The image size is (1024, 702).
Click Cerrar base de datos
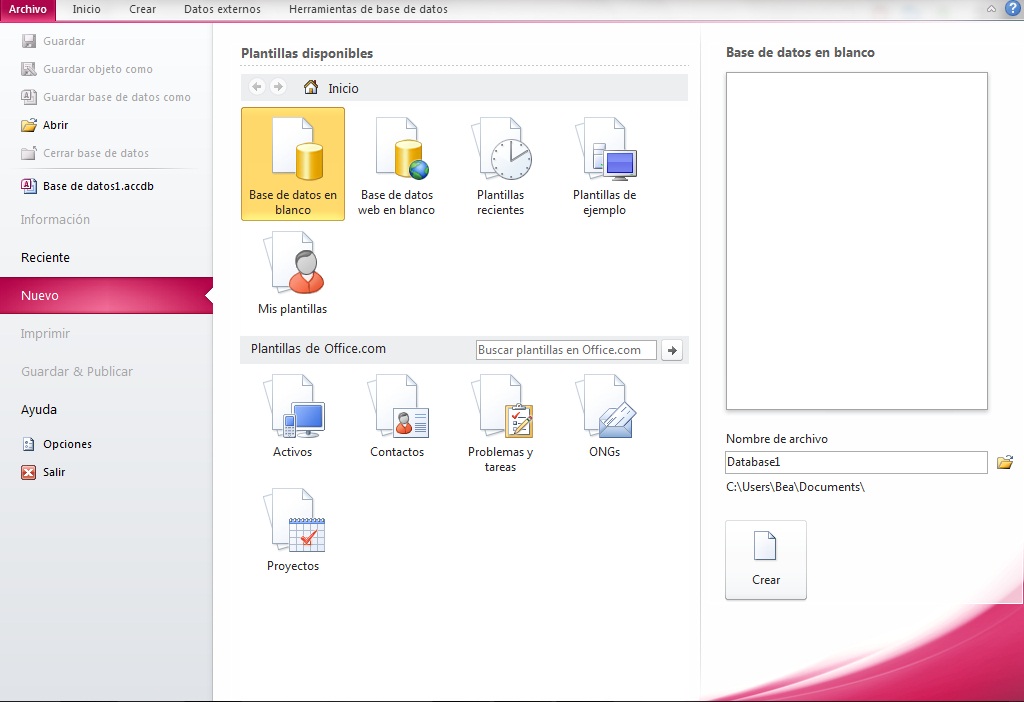point(85,153)
